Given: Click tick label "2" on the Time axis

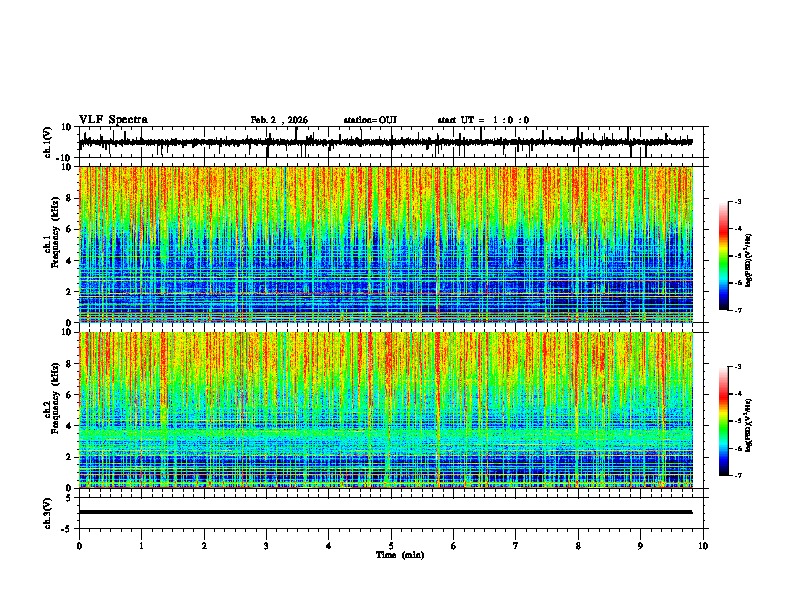Looking at the screenshot, I should (x=204, y=546).
